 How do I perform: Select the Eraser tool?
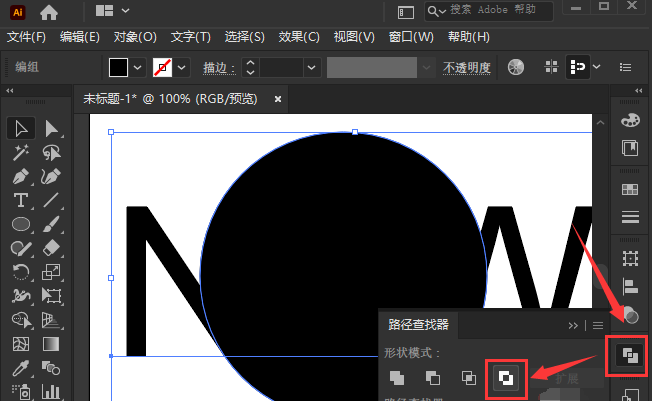click(51, 248)
